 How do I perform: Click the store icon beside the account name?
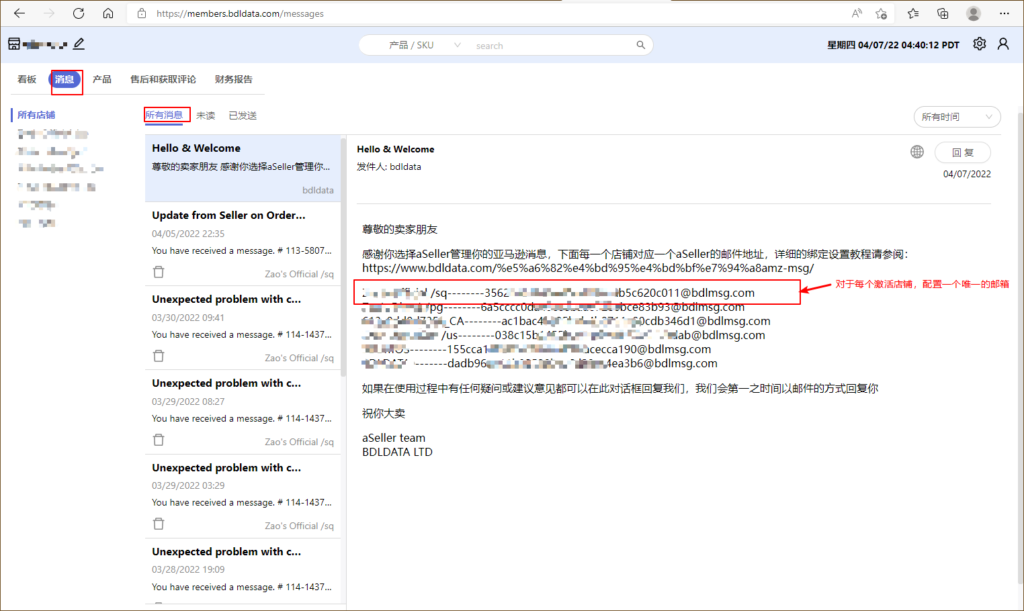[14, 44]
